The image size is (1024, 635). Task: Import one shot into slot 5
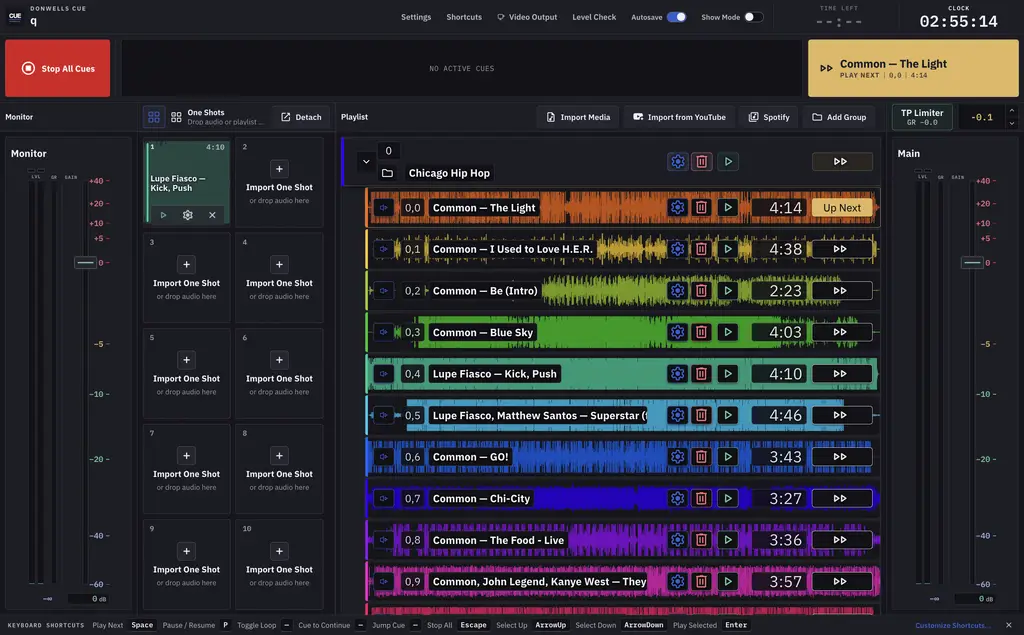click(x=186, y=360)
